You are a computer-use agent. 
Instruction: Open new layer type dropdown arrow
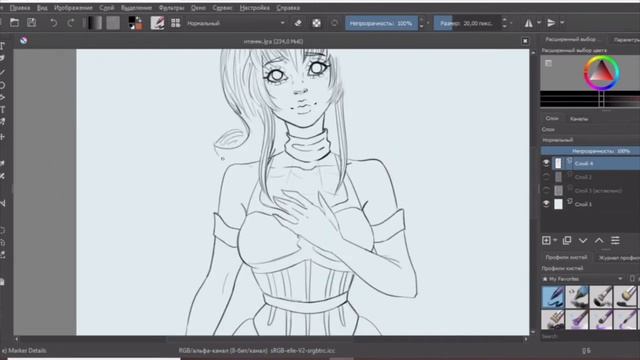pos(555,240)
